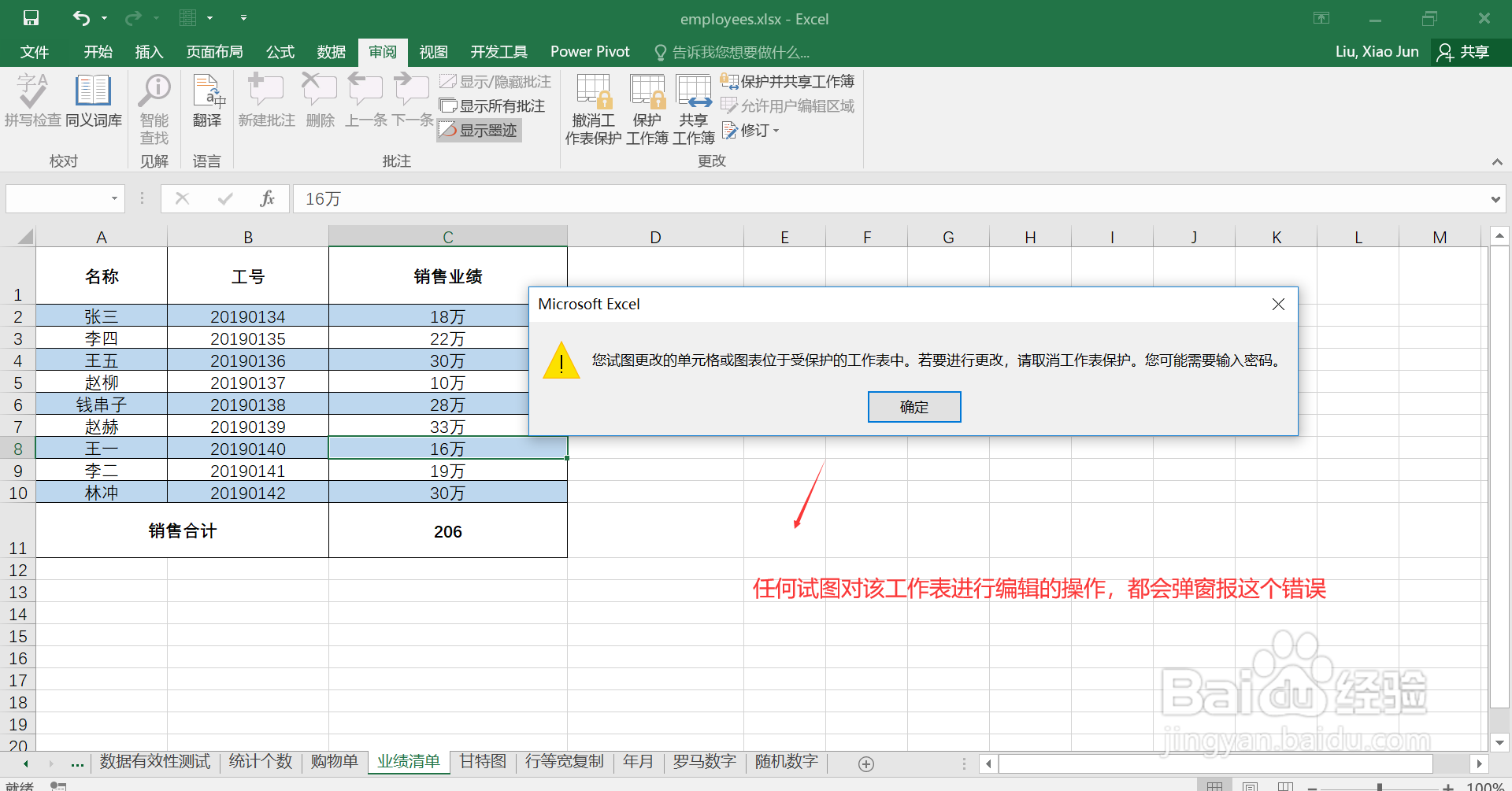Expand the formula bar chevron

coord(1496,199)
